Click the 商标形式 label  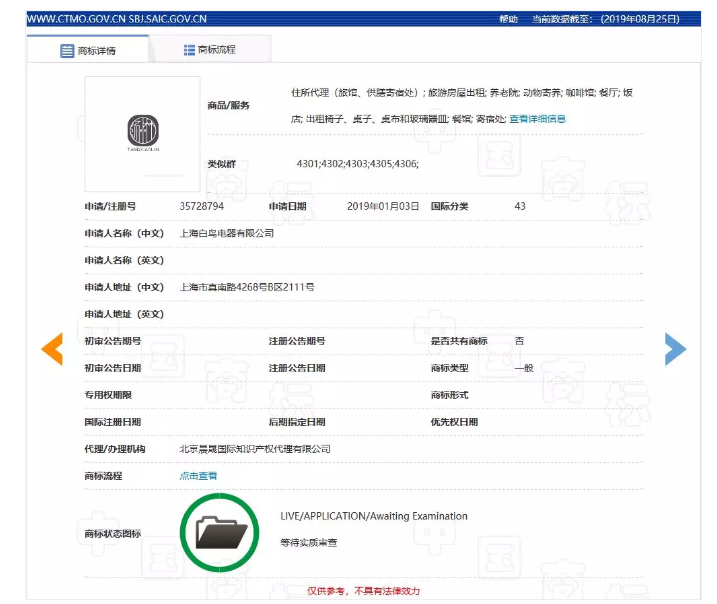click(x=449, y=395)
